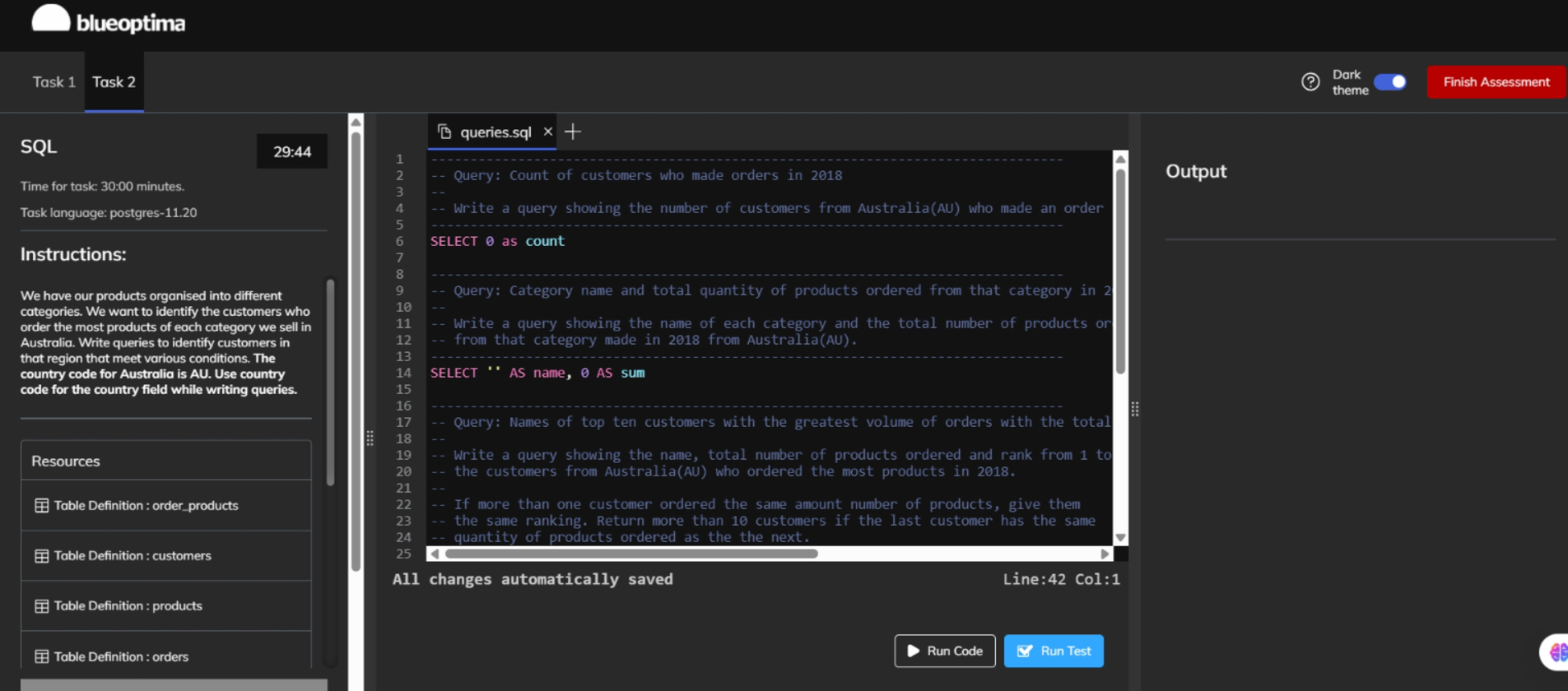Click the Run Test button
Screen dimensions: 1568x691
click(x=1054, y=651)
